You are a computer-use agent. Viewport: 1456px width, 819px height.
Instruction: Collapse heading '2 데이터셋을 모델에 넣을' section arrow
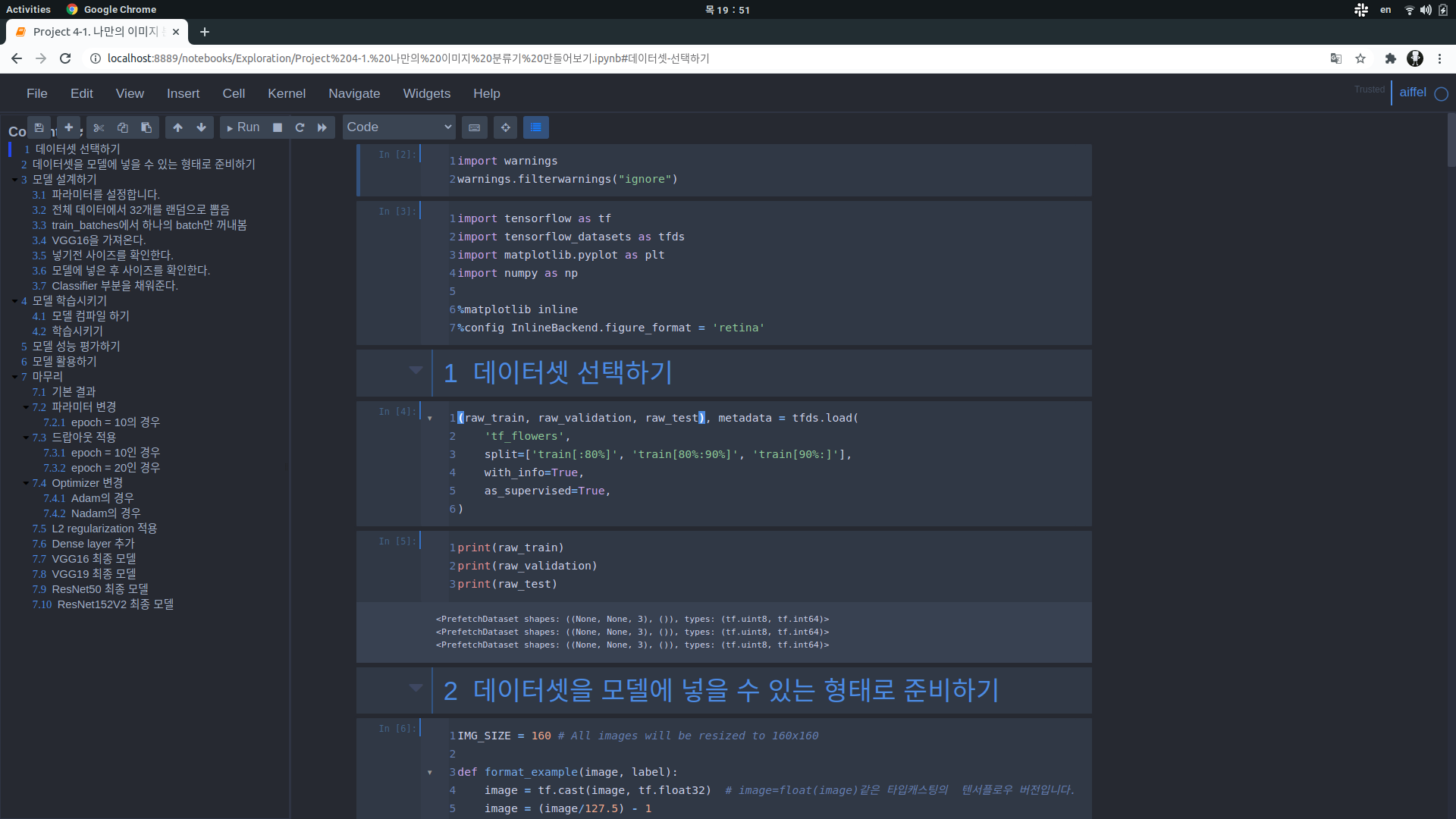pyautogui.click(x=416, y=688)
